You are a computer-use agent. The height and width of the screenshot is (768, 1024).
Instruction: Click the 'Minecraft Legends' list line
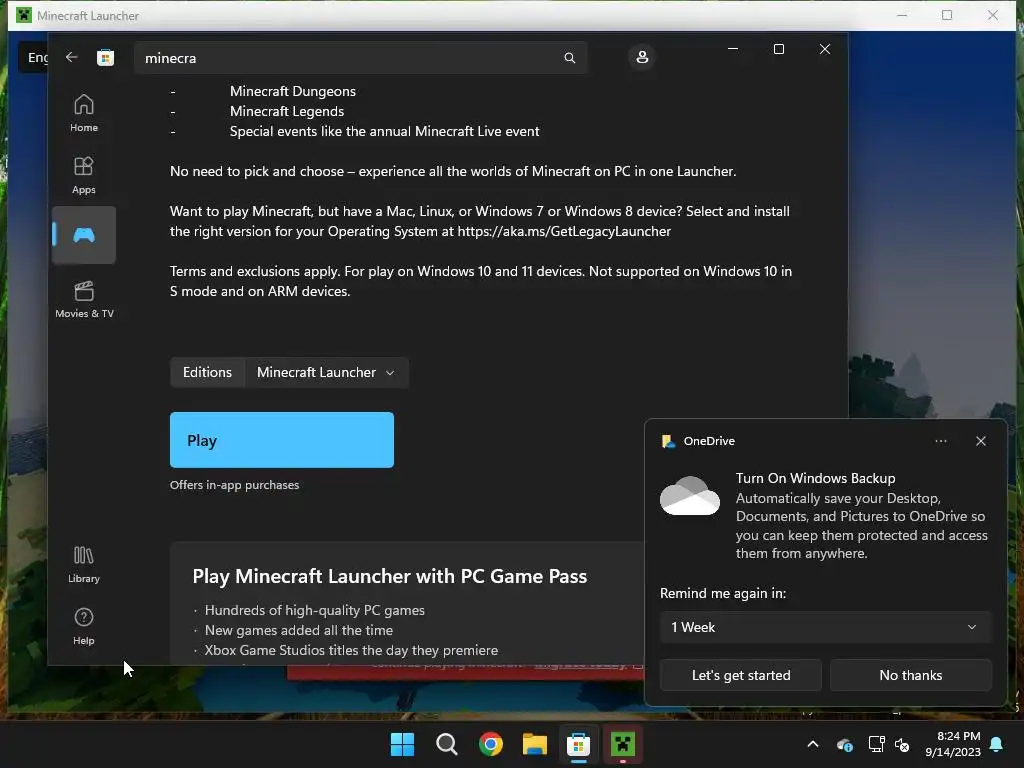click(x=287, y=111)
